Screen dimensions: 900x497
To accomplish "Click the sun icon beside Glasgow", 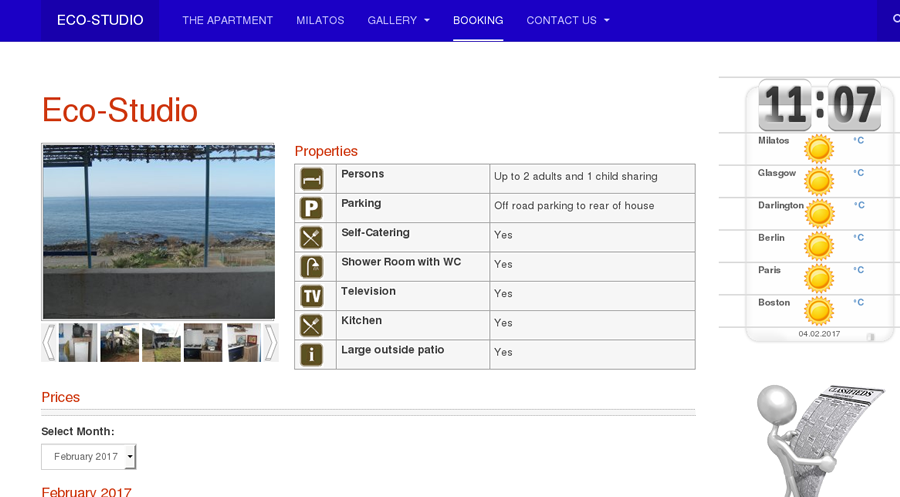I will pos(818,182).
